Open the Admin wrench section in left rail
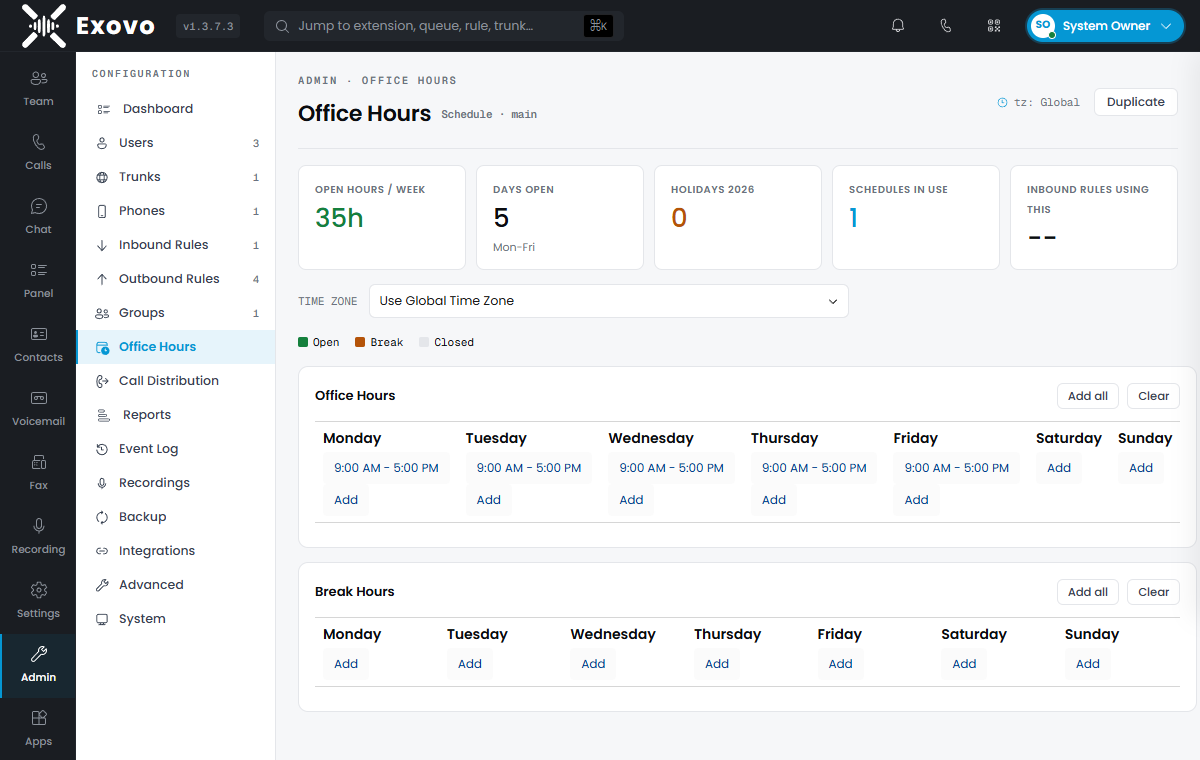This screenshot has height=760, width=1200. 38,665
